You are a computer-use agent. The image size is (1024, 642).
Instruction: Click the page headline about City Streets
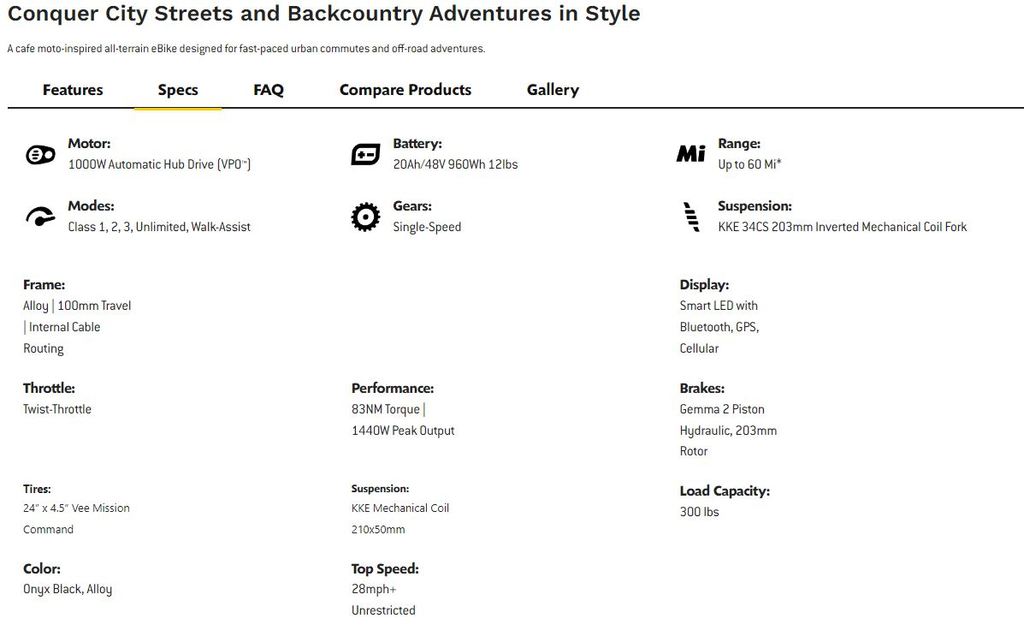tap(324, 14)
